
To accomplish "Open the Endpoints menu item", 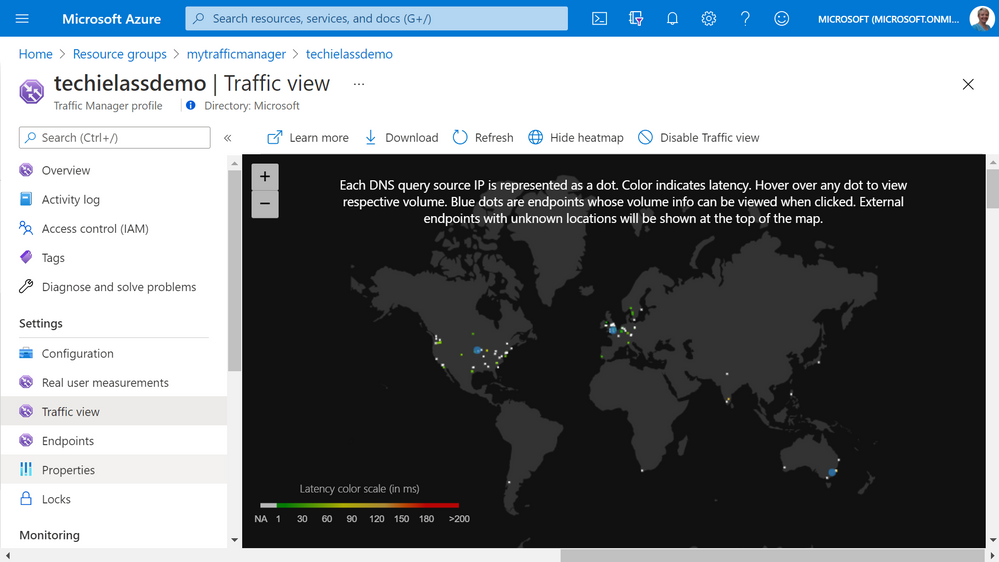I will [114, 441].
